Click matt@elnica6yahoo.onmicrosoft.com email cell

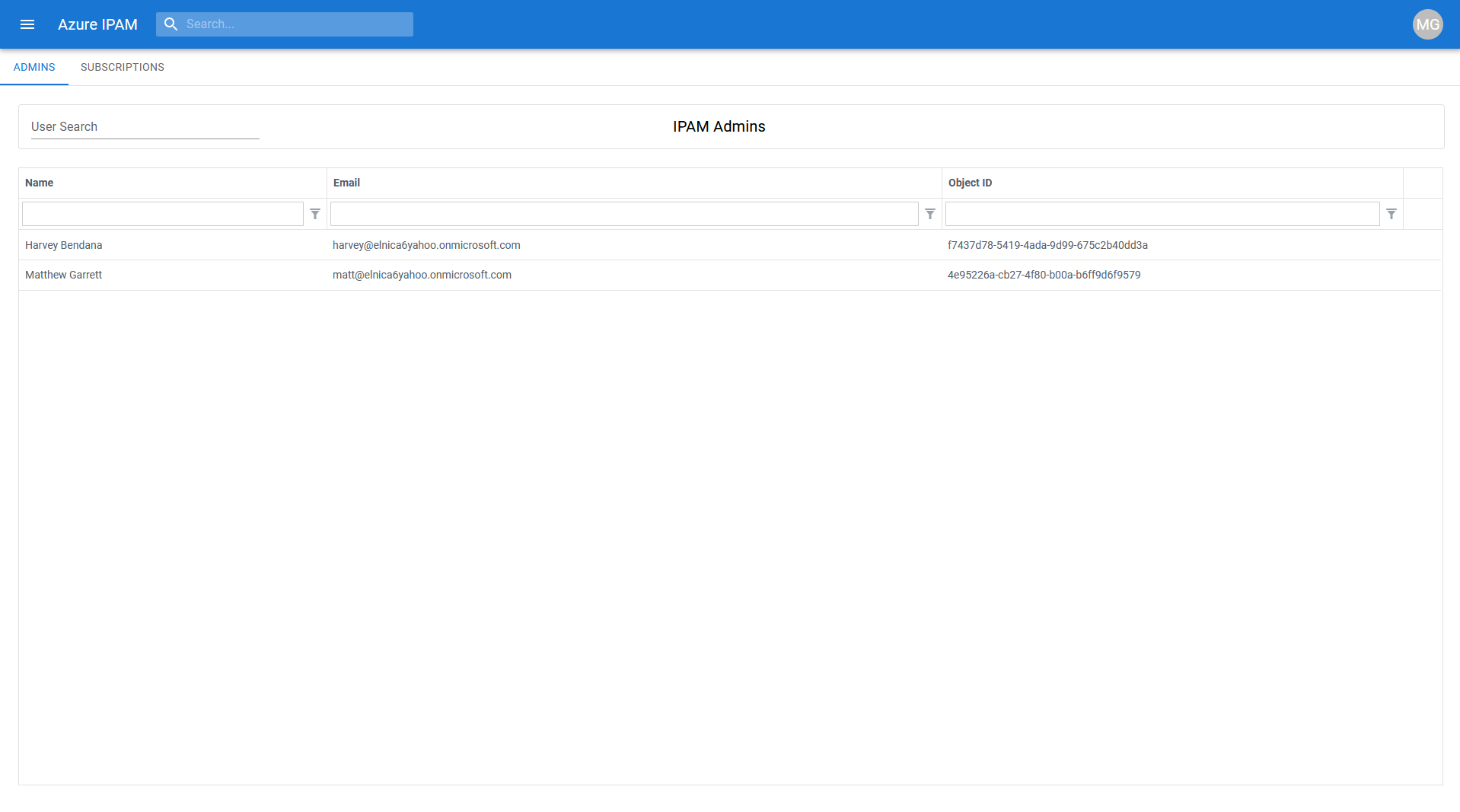634,275
